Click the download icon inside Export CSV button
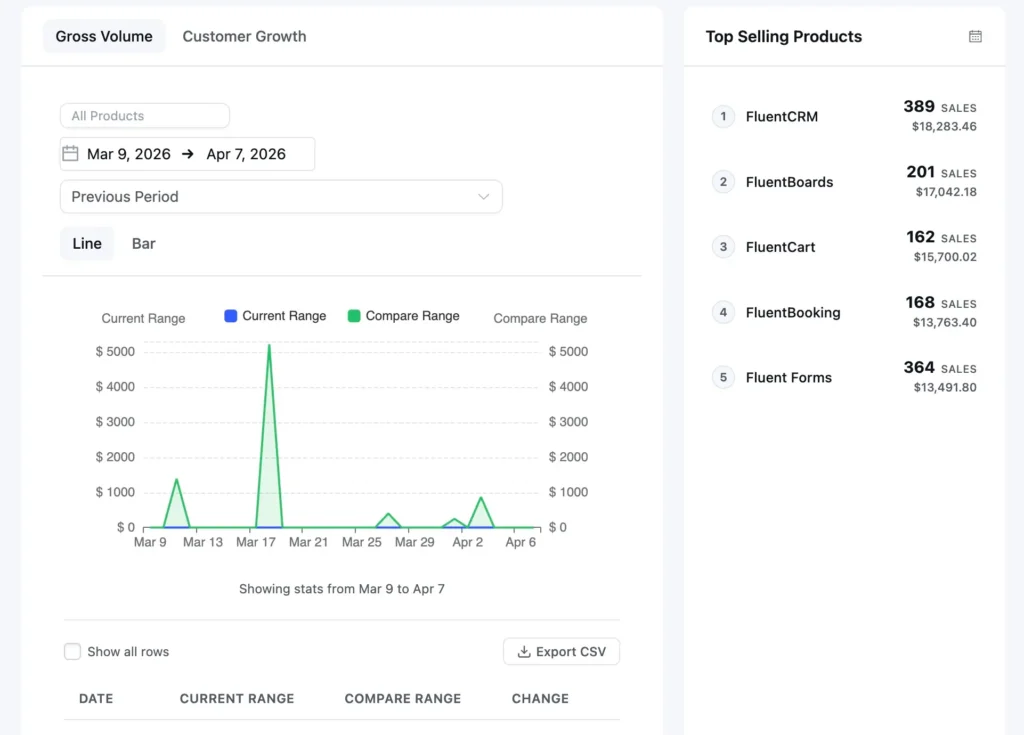The height and width of the screenshot is (735, 1024). click(523, 651)
